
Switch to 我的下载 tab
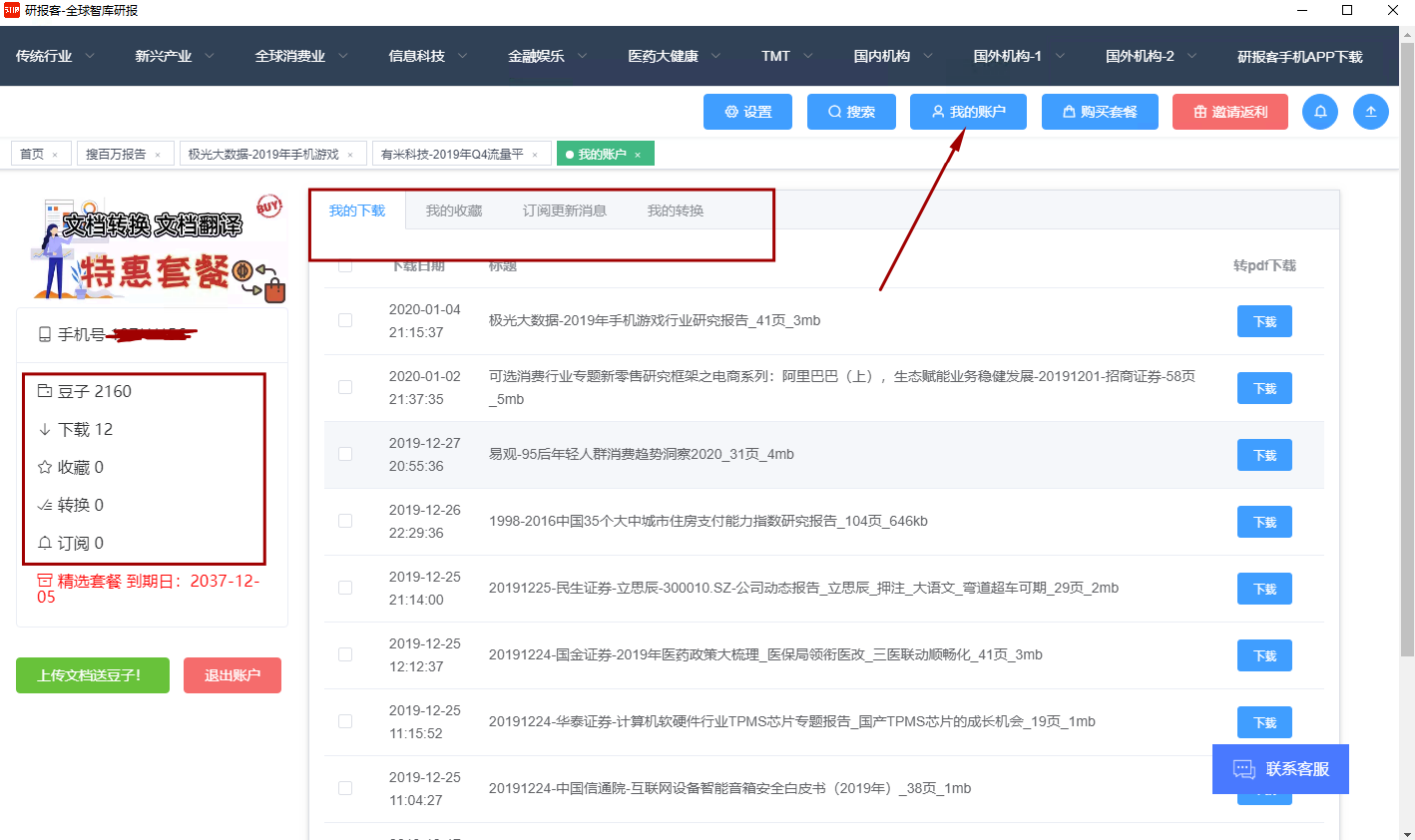tap(357, 210)
